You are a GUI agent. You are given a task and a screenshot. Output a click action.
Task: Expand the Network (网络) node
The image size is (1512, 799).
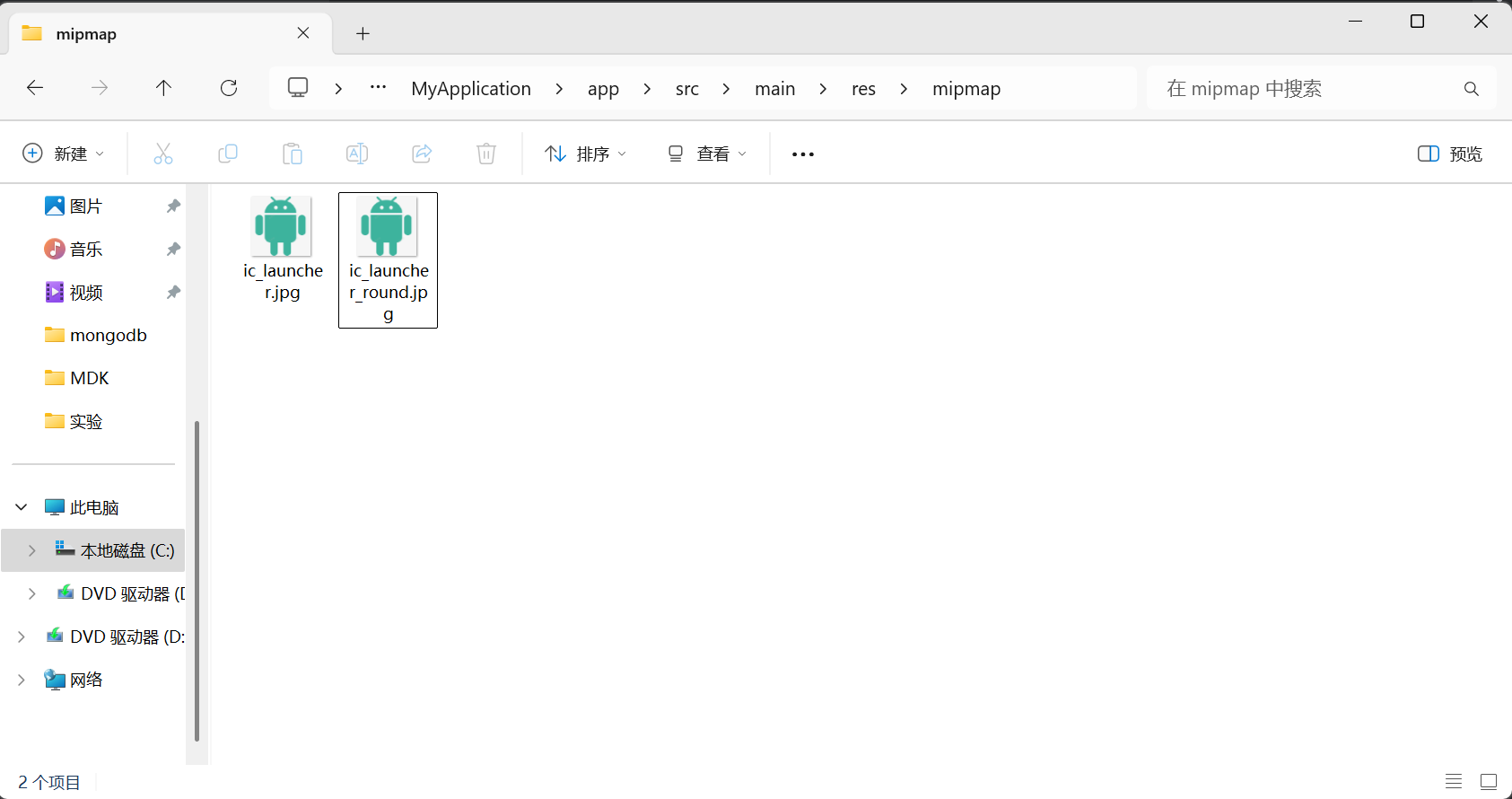22,680
